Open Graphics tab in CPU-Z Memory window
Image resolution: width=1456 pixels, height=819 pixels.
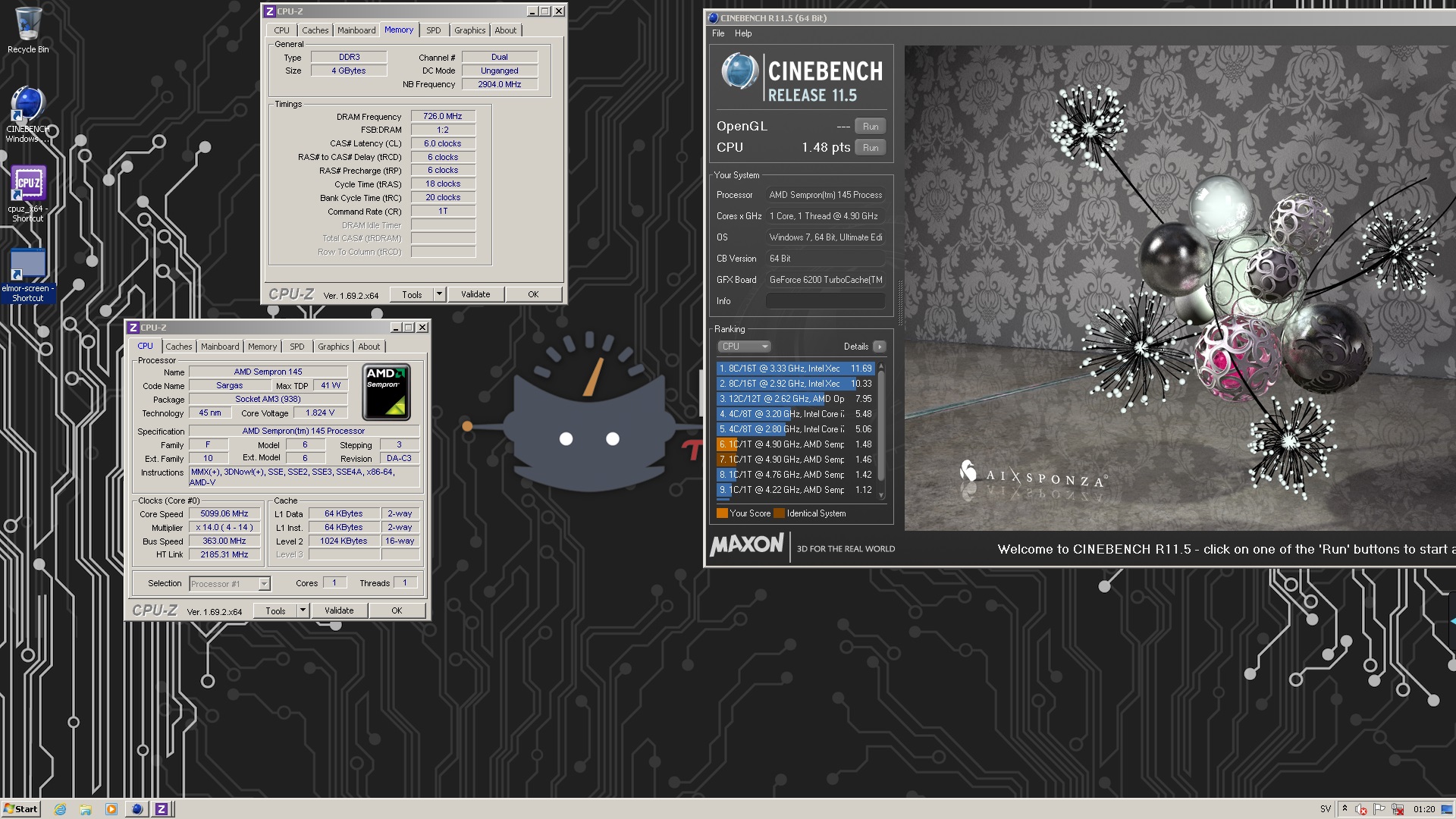(470, 30)
